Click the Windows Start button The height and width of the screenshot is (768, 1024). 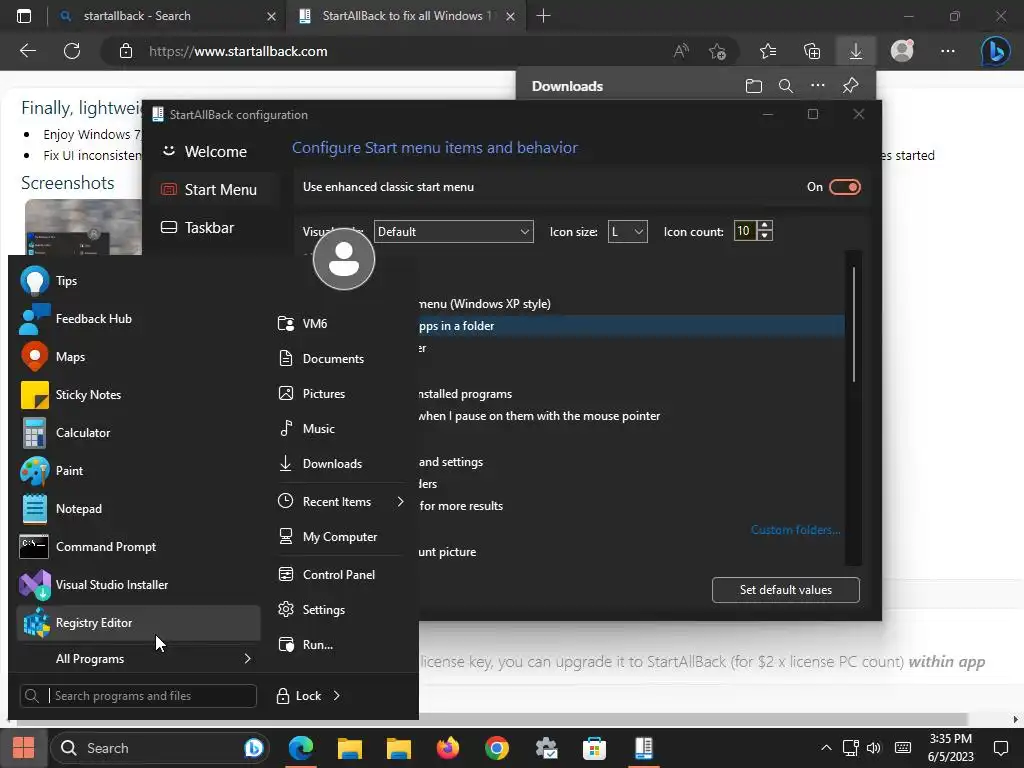pyautogui.click(x=24, y=748)
